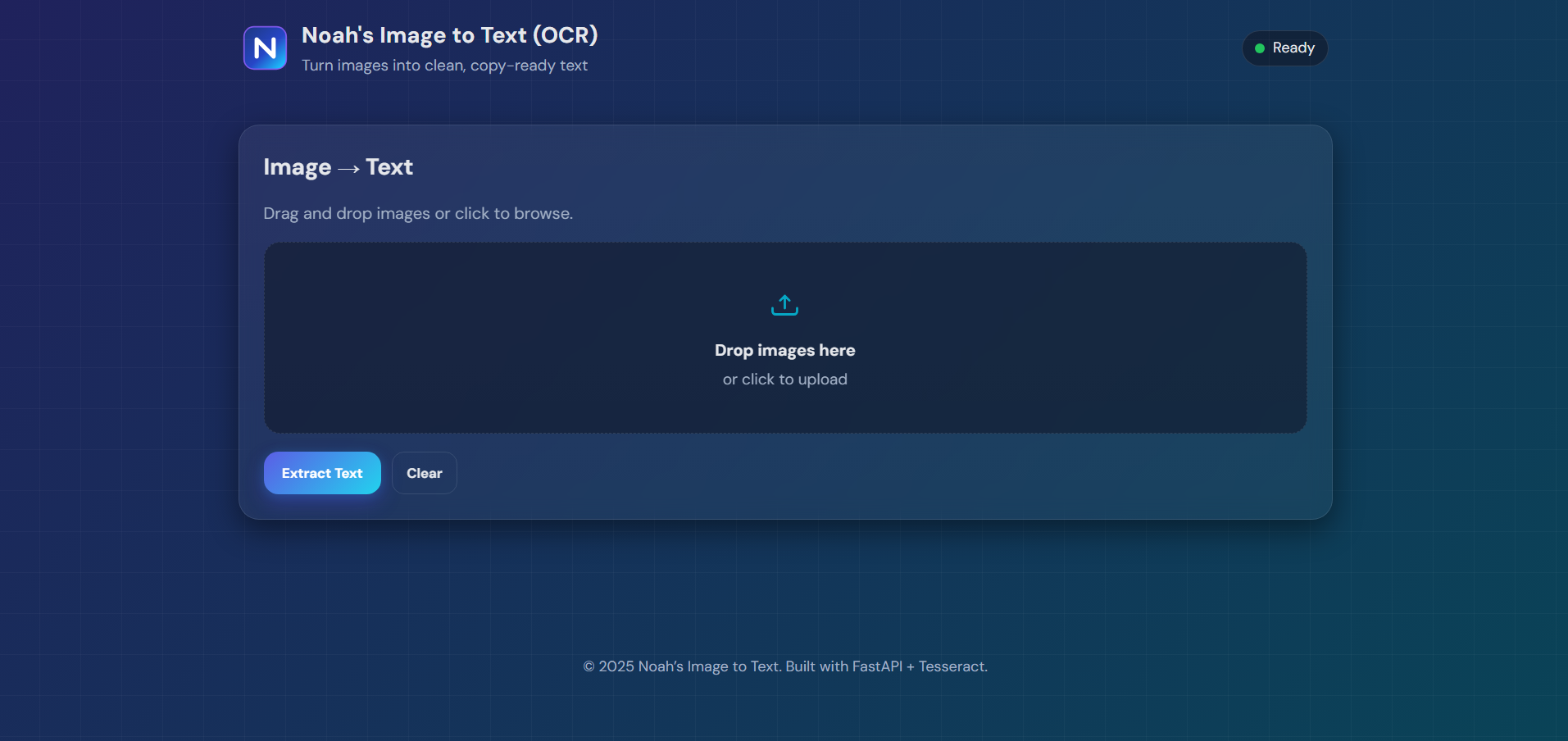Click "2025" in the footer copyright
Screen dimensions: 1568x741
tap(616, 666)
